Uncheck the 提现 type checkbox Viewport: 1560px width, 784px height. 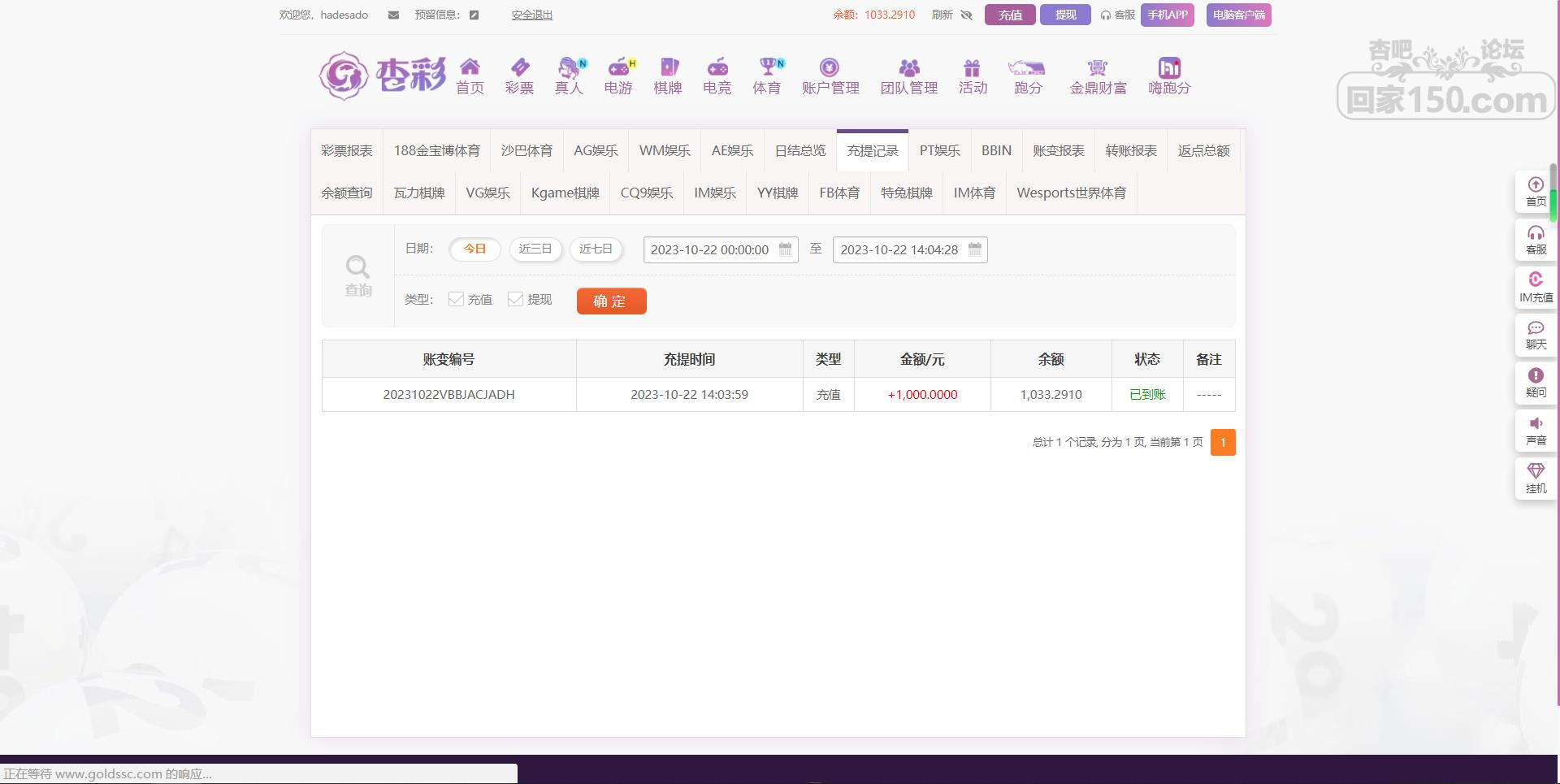coord(515,299)
